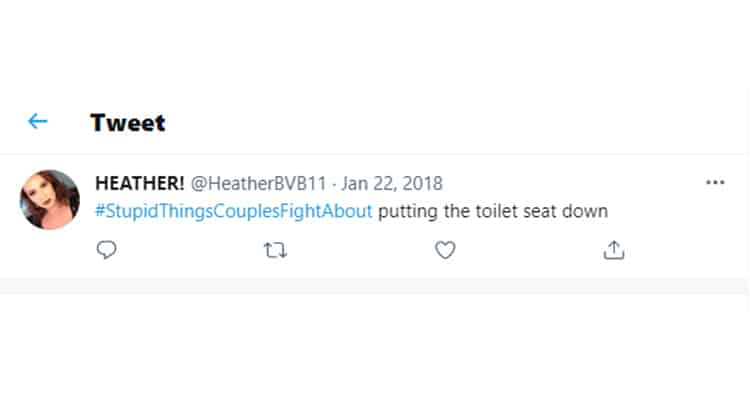The height and width of the screenshot is (400, 750).
Task: Follow the #StupidThingsCouplesFightAbout hashtag link
Action: coord(233,211)
